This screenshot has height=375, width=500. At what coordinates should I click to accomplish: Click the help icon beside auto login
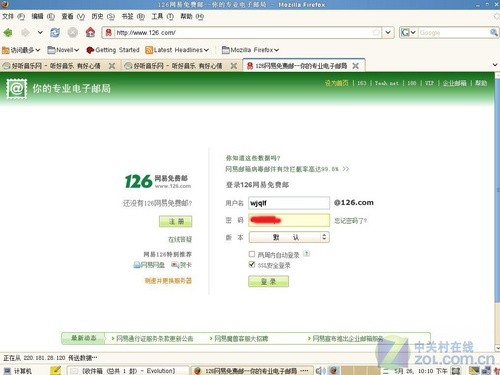pos(307,254)
